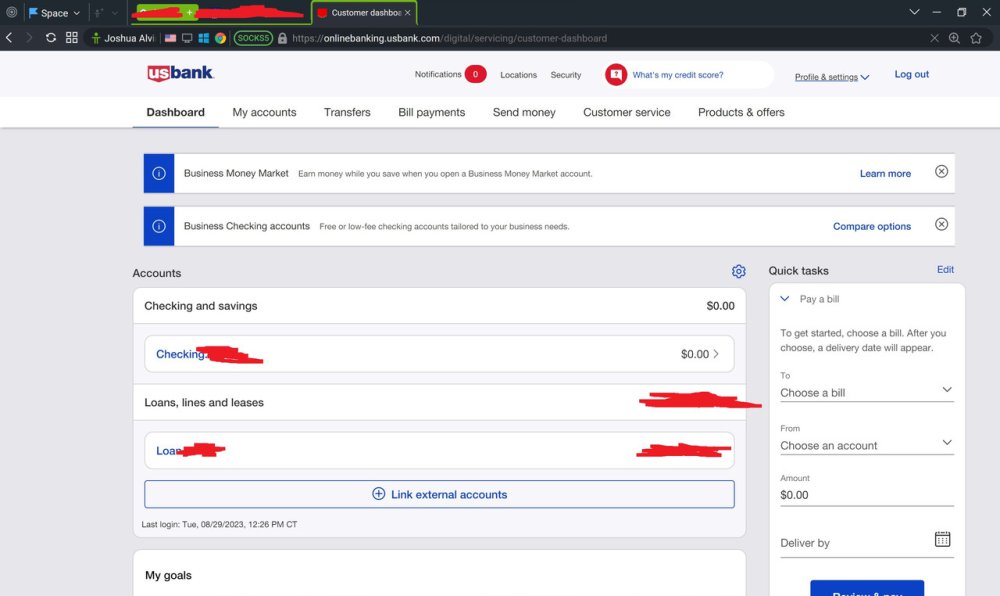Select the Dashboard tab
Screen dimensions: 1000x596
[x=175, y=112]
